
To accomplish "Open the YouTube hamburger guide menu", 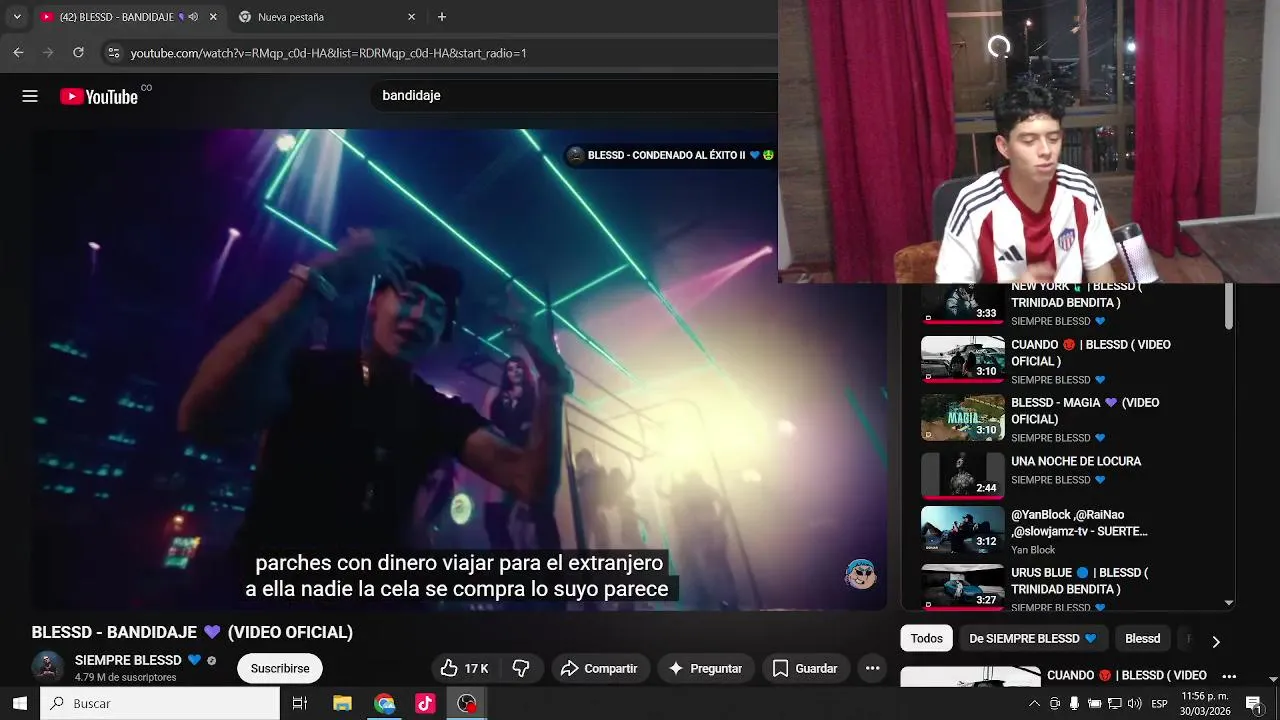I will 30,96.
